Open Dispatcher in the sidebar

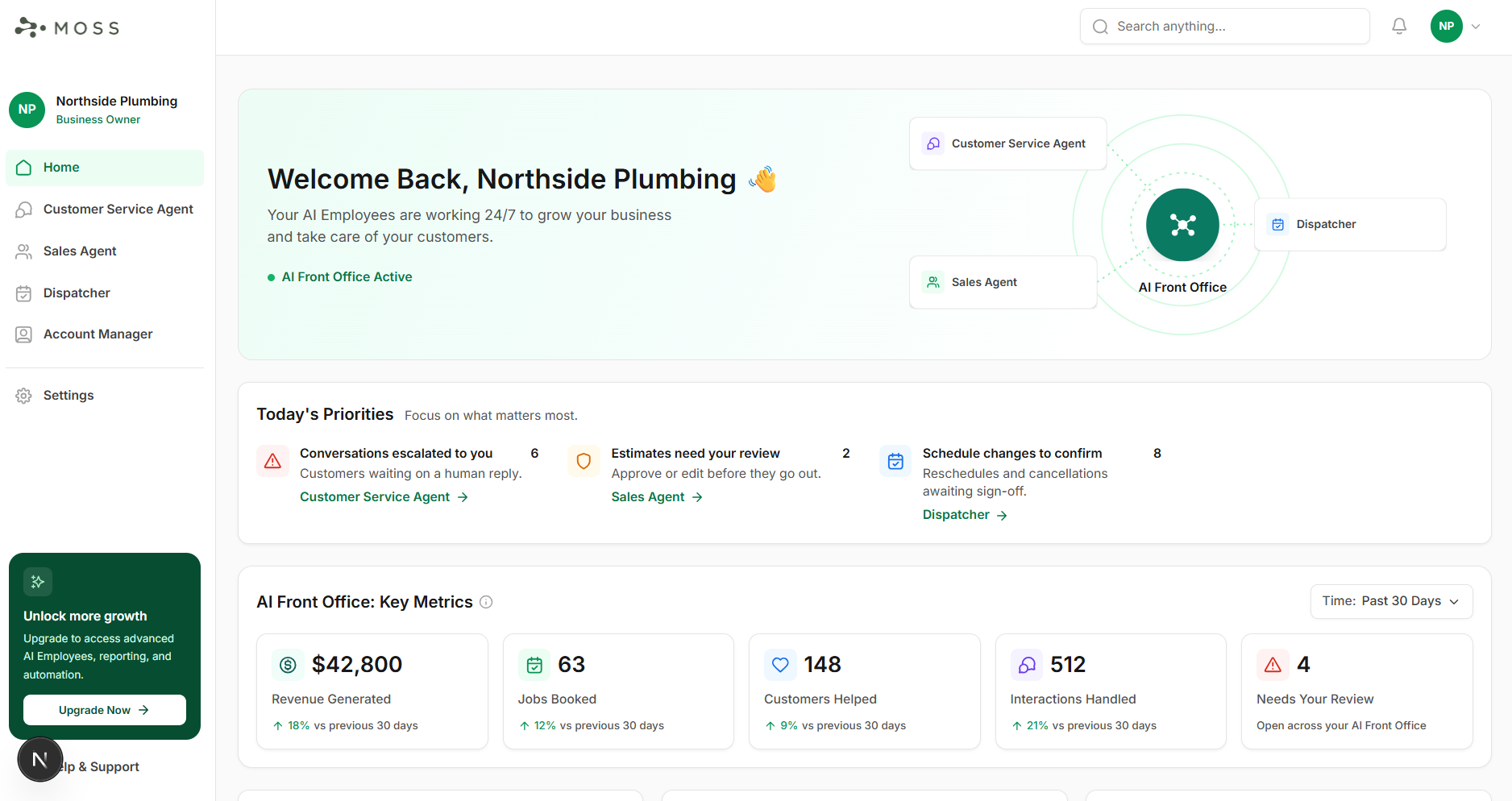pos(105,293)
